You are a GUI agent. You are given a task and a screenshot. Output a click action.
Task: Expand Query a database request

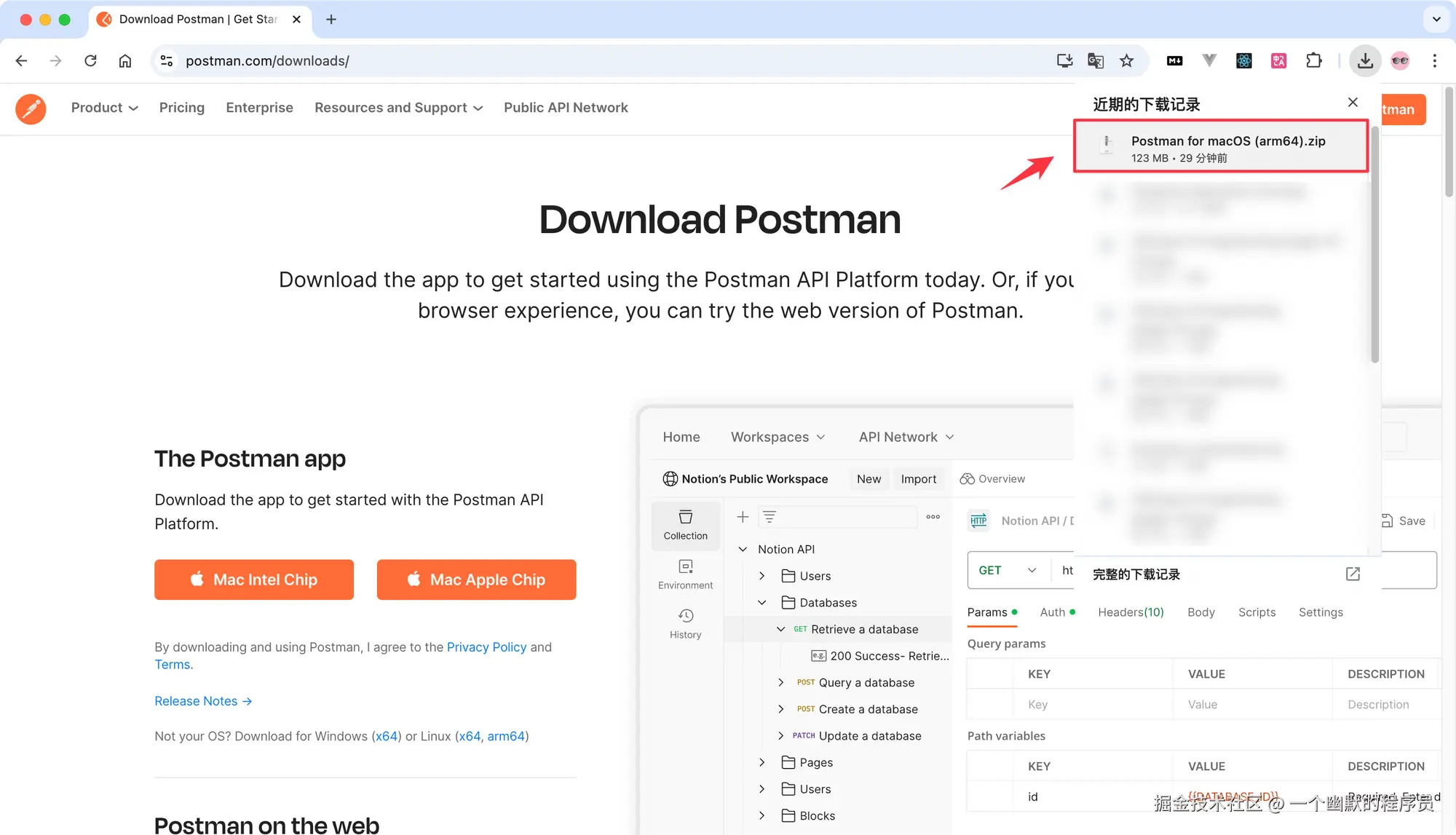tap(780, 683)
